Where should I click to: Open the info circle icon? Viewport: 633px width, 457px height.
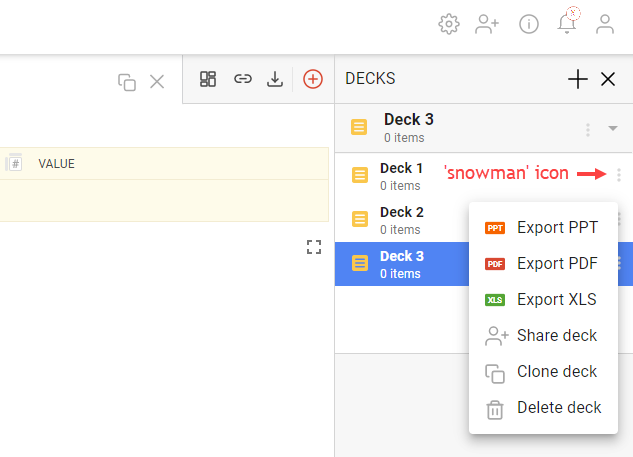529,24
